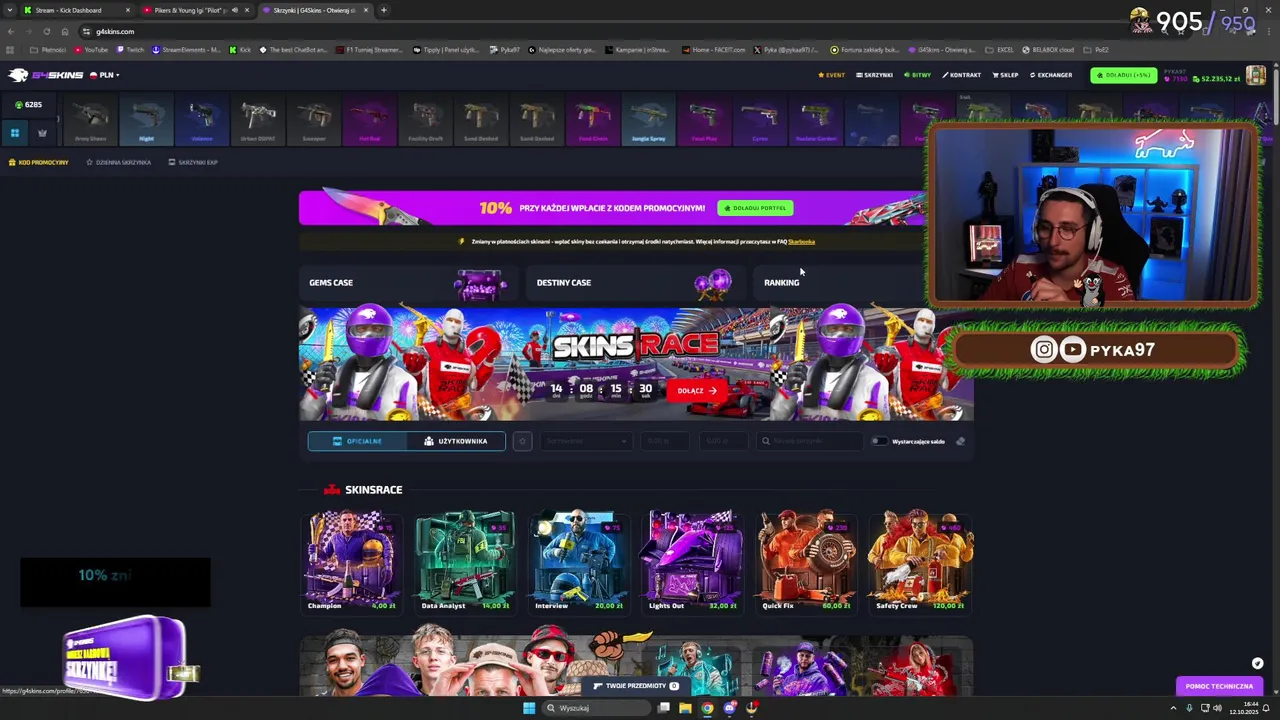Expand the PLN currency dropdown
The height and width of the screenshot is (720, 1280).
pos(104,75)
